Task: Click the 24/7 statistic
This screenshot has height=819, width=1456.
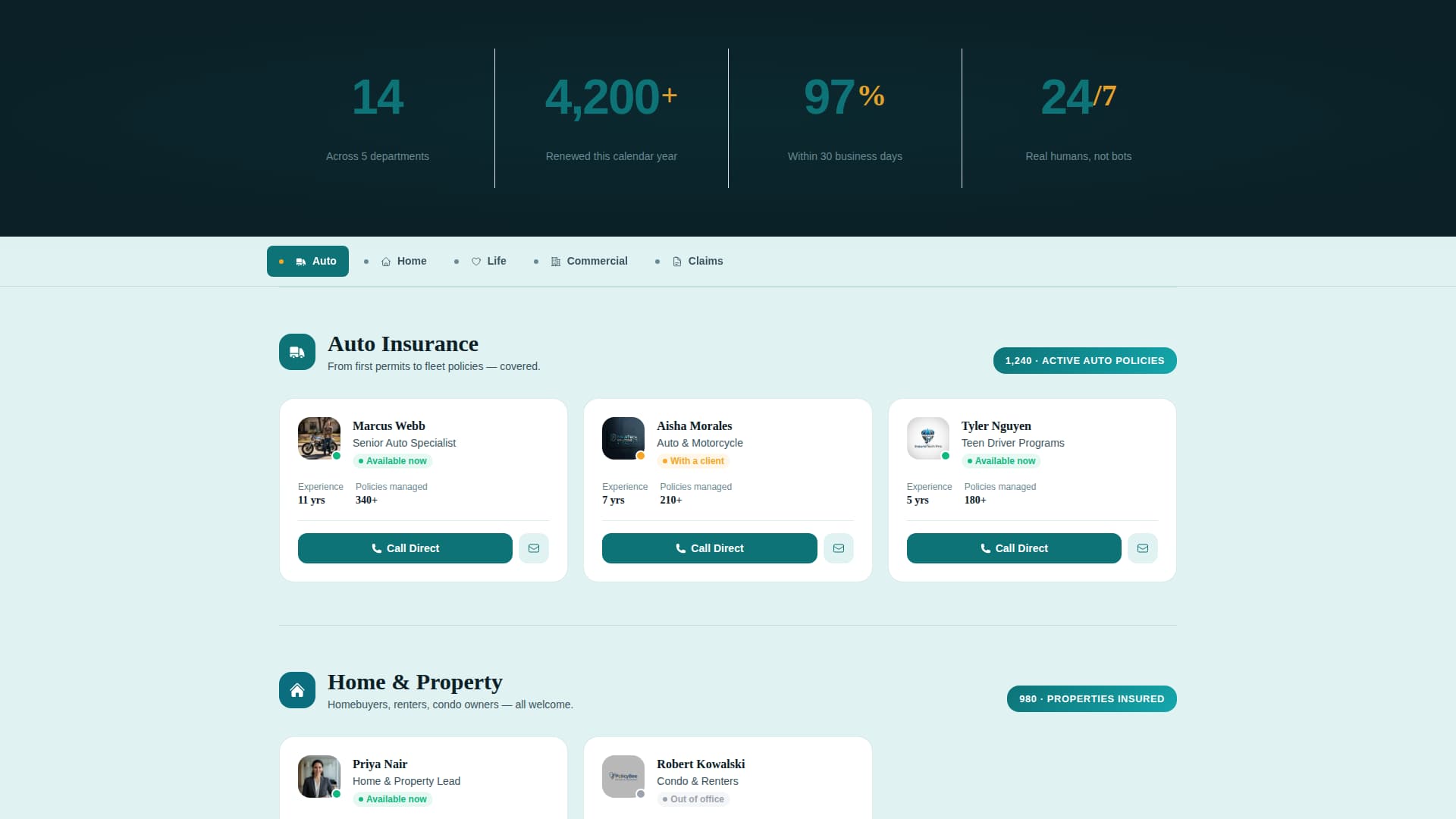Action: [1078, 97]
